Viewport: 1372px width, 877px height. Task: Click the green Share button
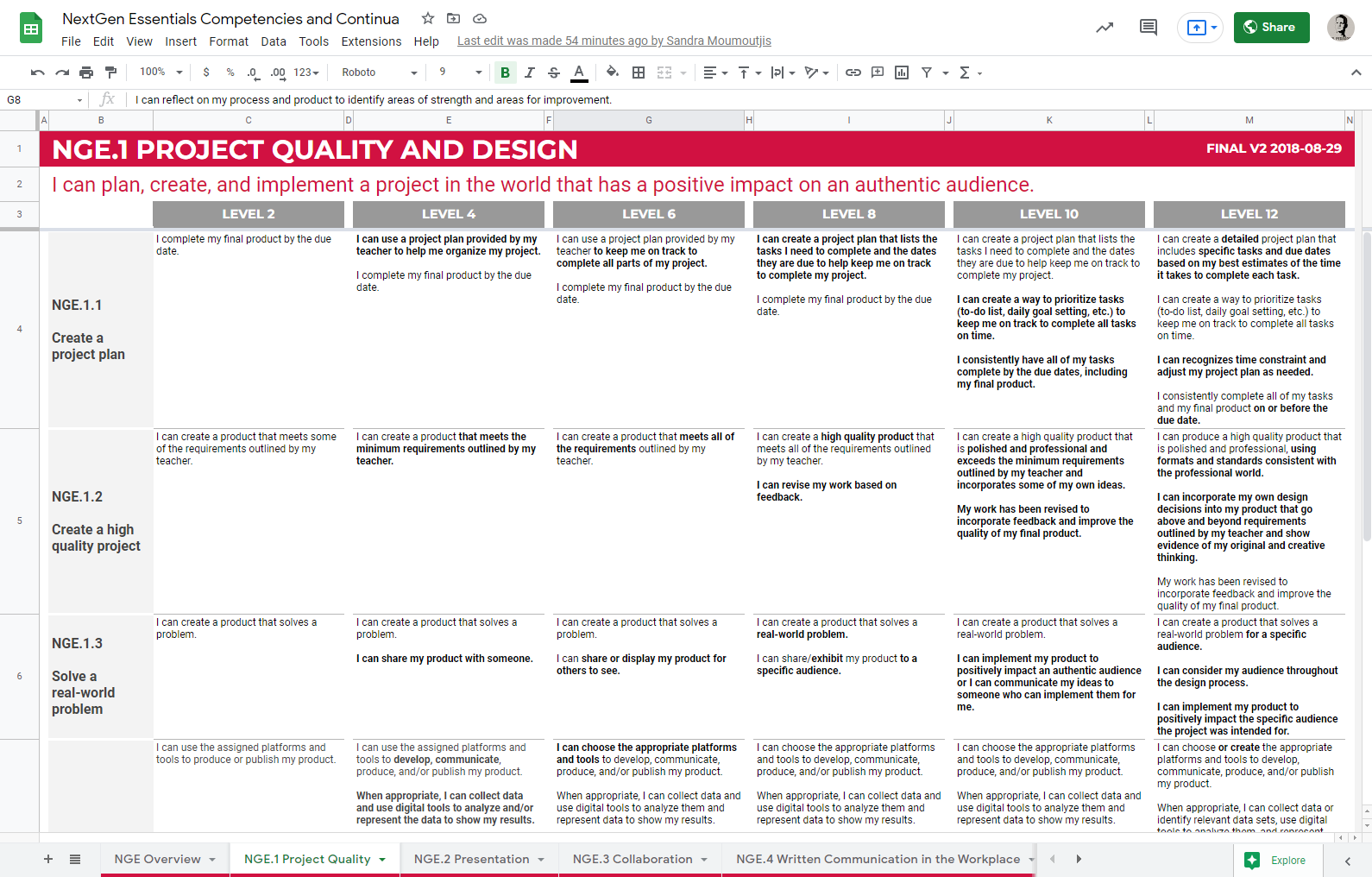1270,28
